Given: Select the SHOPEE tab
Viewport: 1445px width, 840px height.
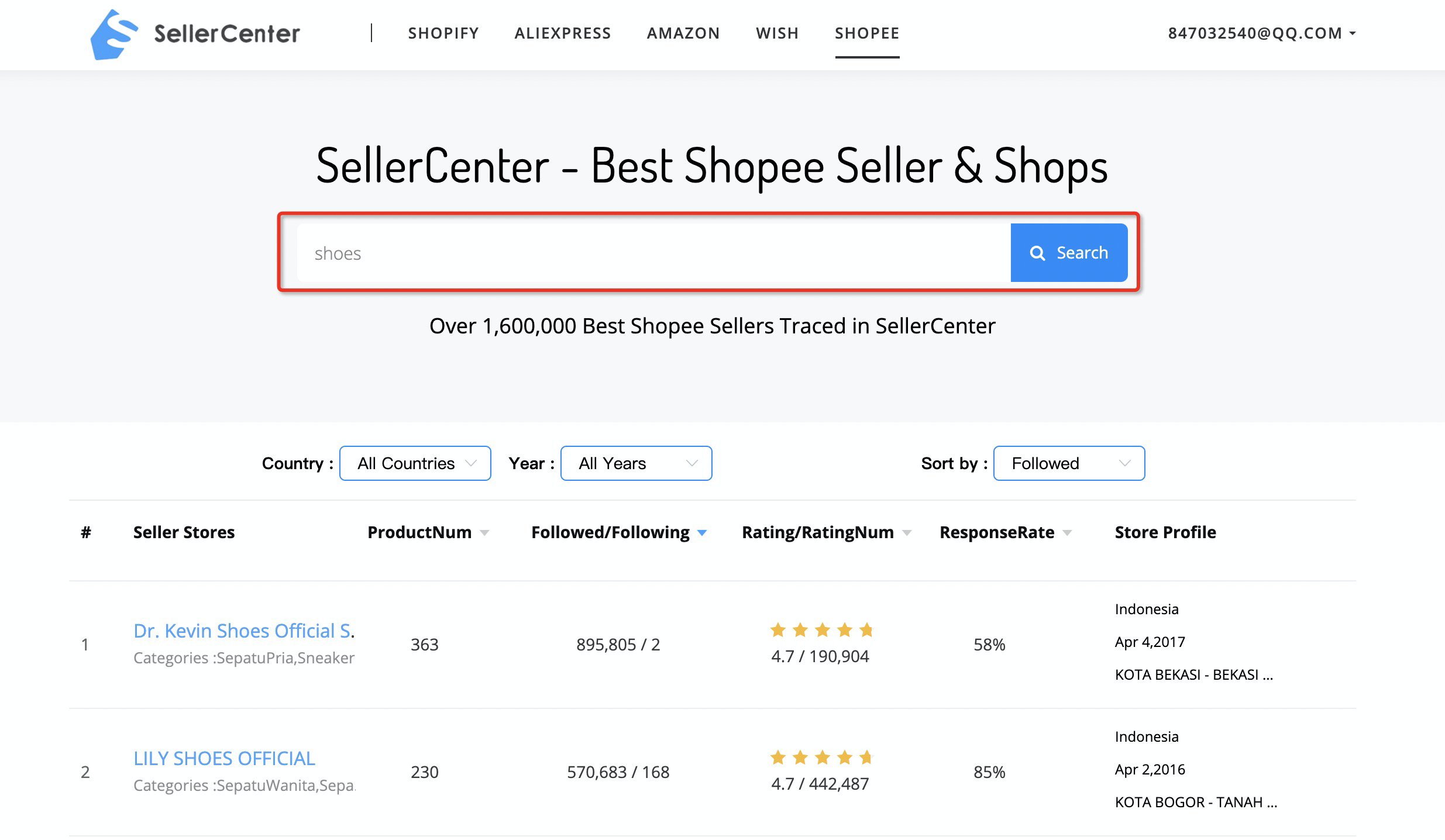Looking at the screenshot, I should point(867,33).
